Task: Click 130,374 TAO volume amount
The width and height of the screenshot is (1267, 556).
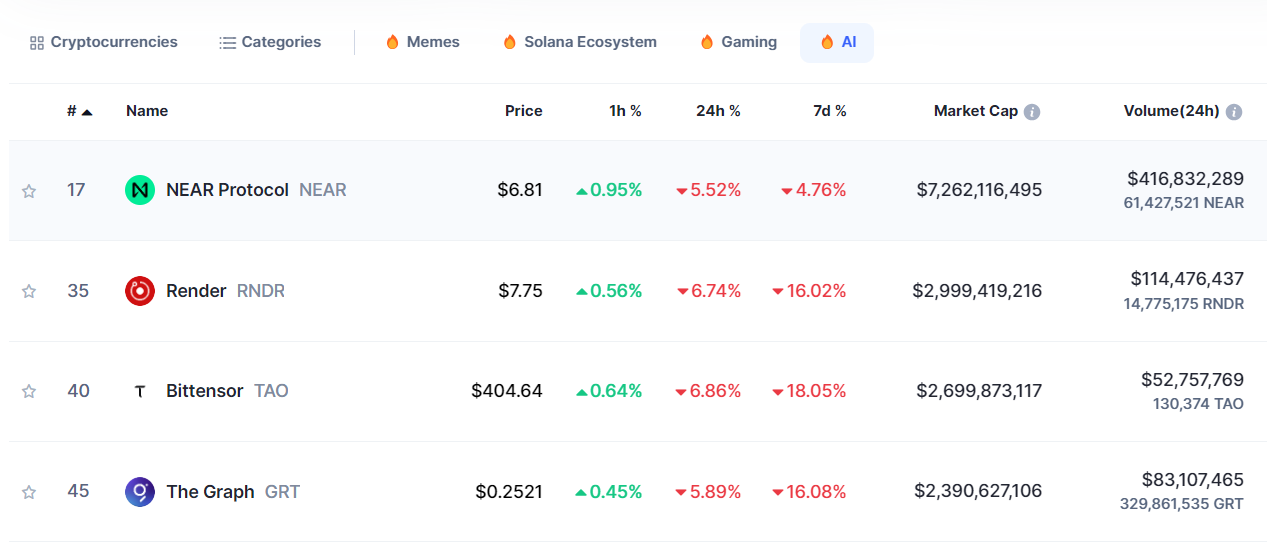Action: (1198, 404)
